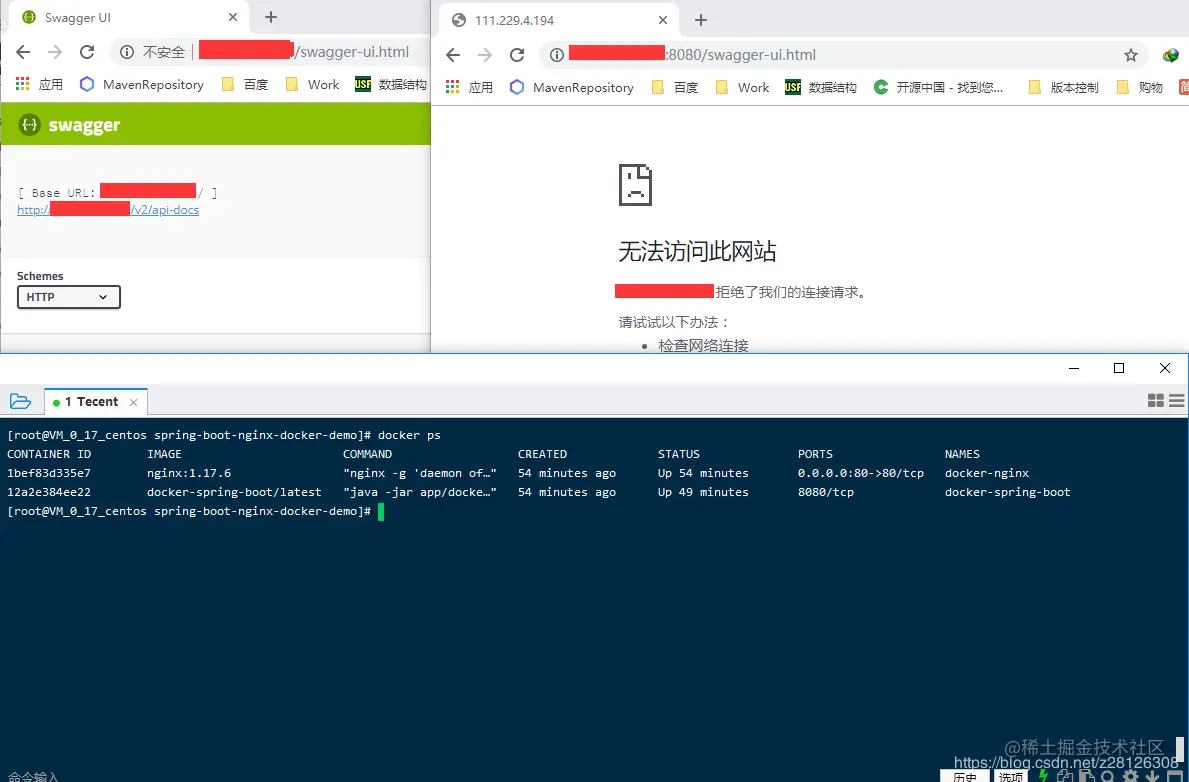Click the 选项 options button

[x=1011, y=776]
